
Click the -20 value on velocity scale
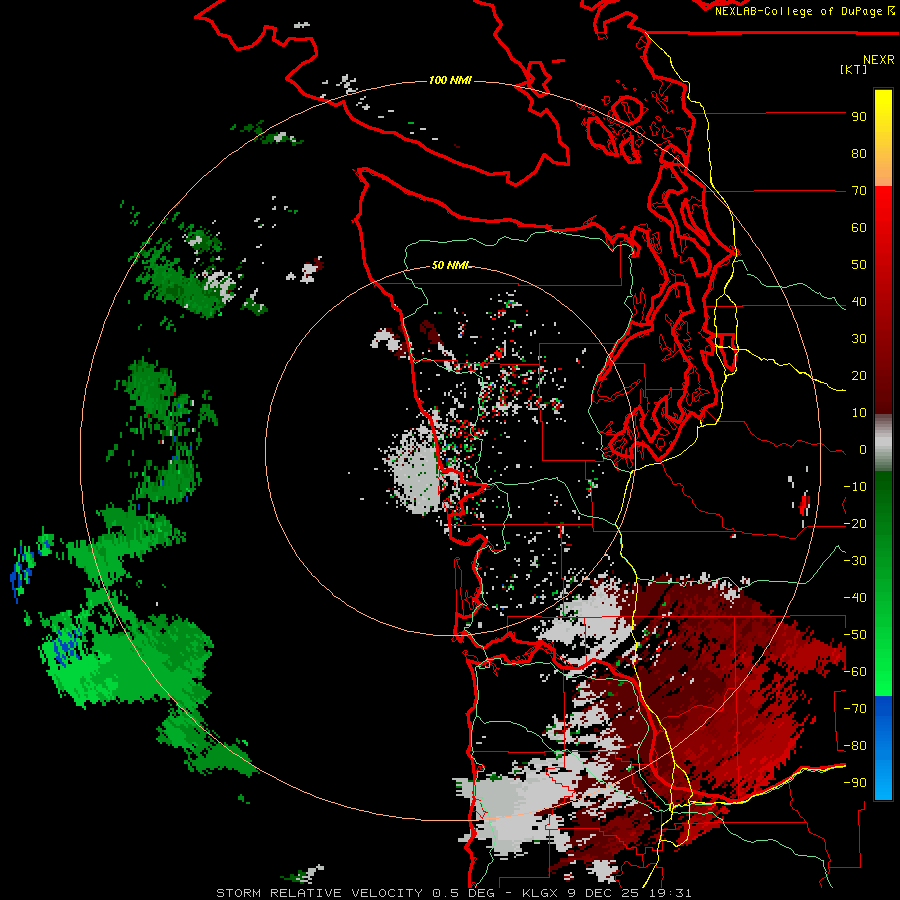[x=855, y=524]
